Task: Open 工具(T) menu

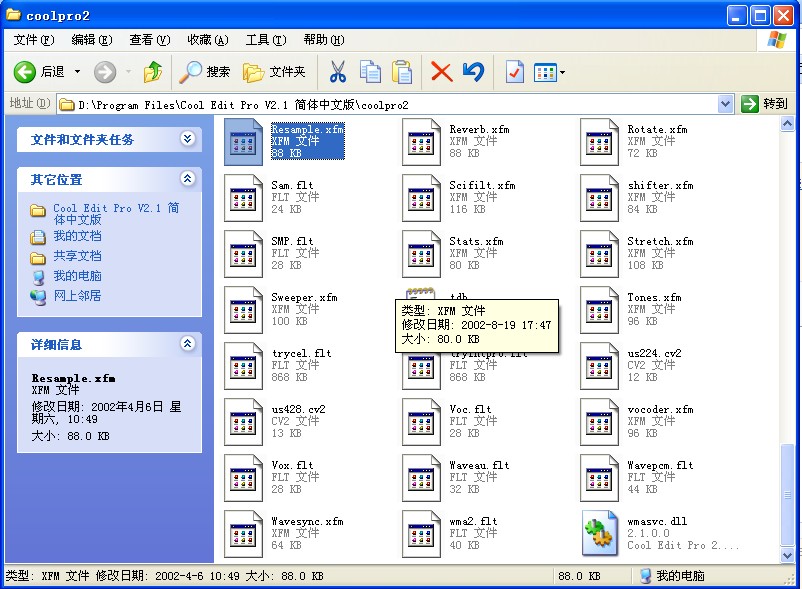Action: pyautogui.click(x=266, y=40)
